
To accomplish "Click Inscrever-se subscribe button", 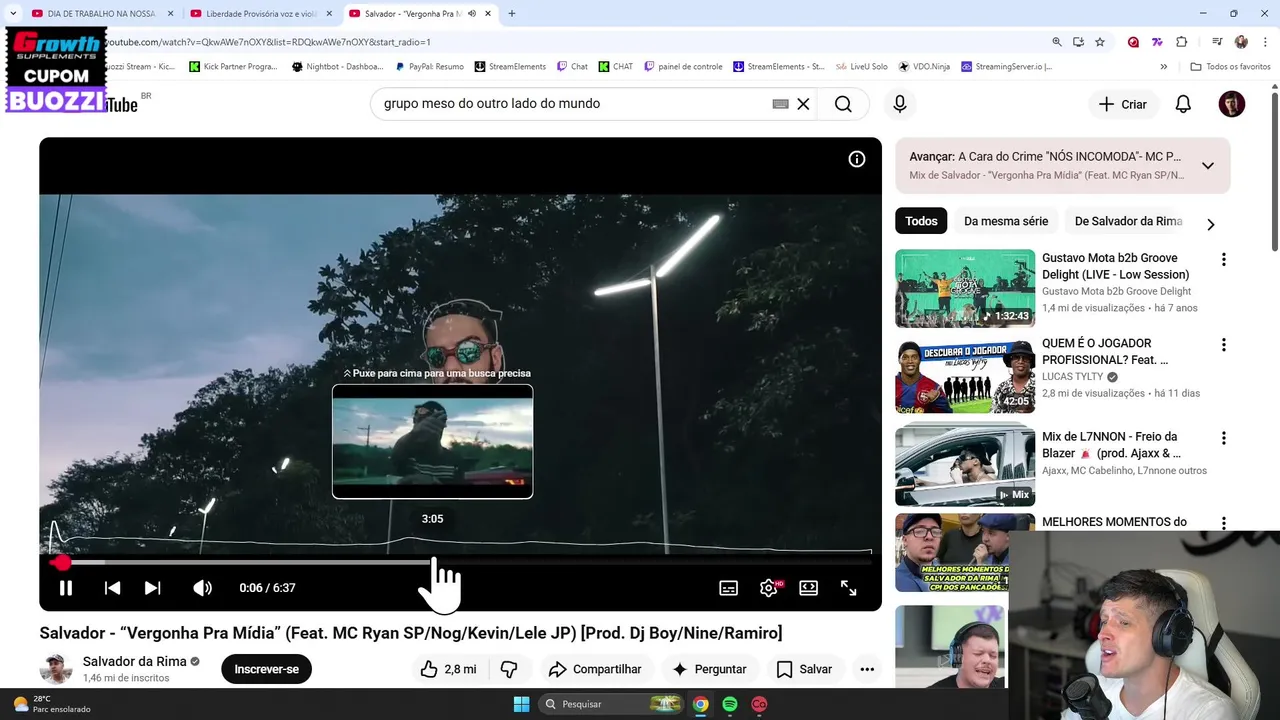I will pos(266,669).
